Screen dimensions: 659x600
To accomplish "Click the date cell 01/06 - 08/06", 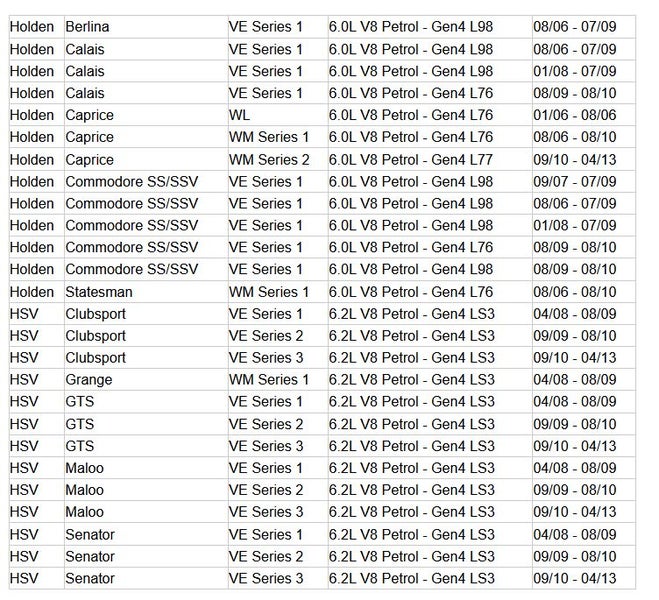I will pos(574,115).
